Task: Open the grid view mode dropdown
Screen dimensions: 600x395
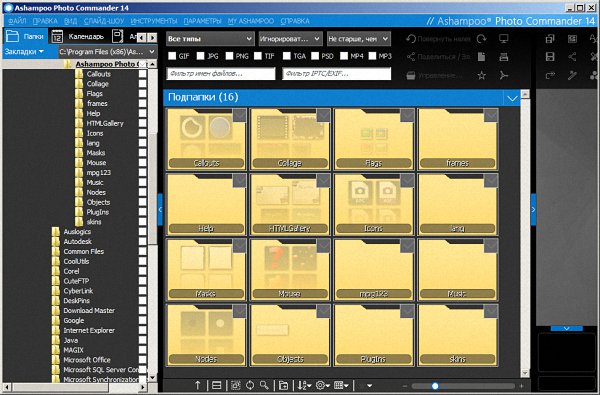Action: 341,385
